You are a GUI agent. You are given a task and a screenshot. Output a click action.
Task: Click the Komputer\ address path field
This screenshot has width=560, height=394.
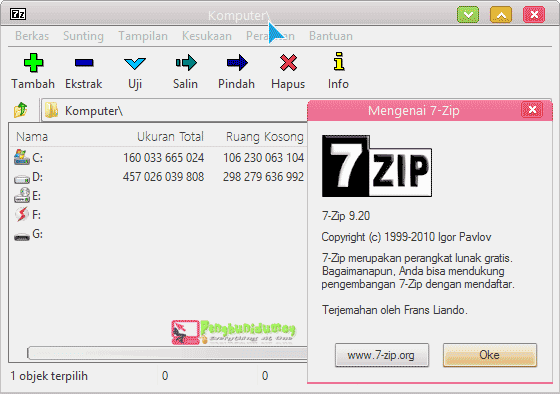(x=175, y=110)
